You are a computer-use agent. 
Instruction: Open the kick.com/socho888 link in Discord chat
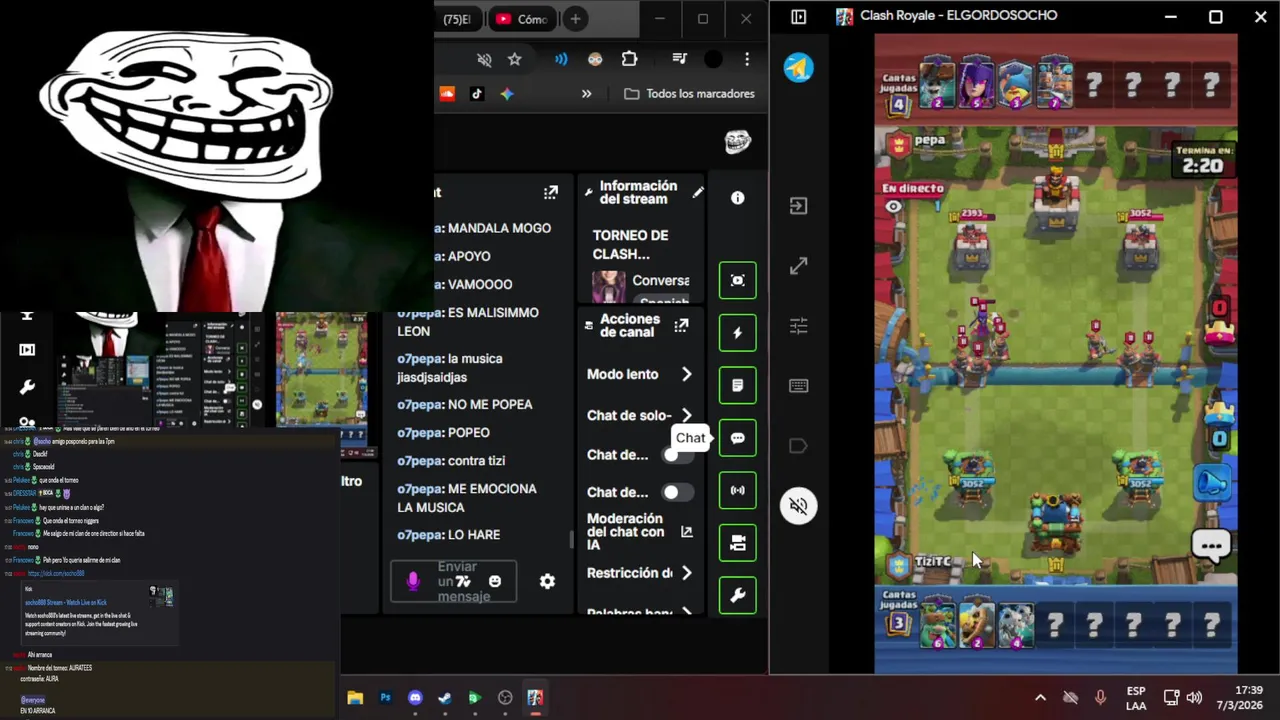56,574
